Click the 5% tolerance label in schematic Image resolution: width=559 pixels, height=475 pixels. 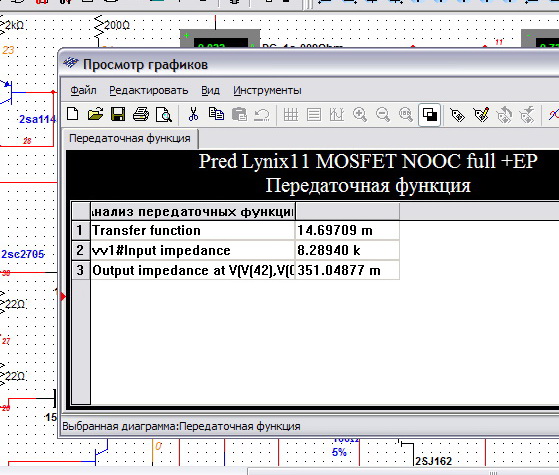click(339, 452)
